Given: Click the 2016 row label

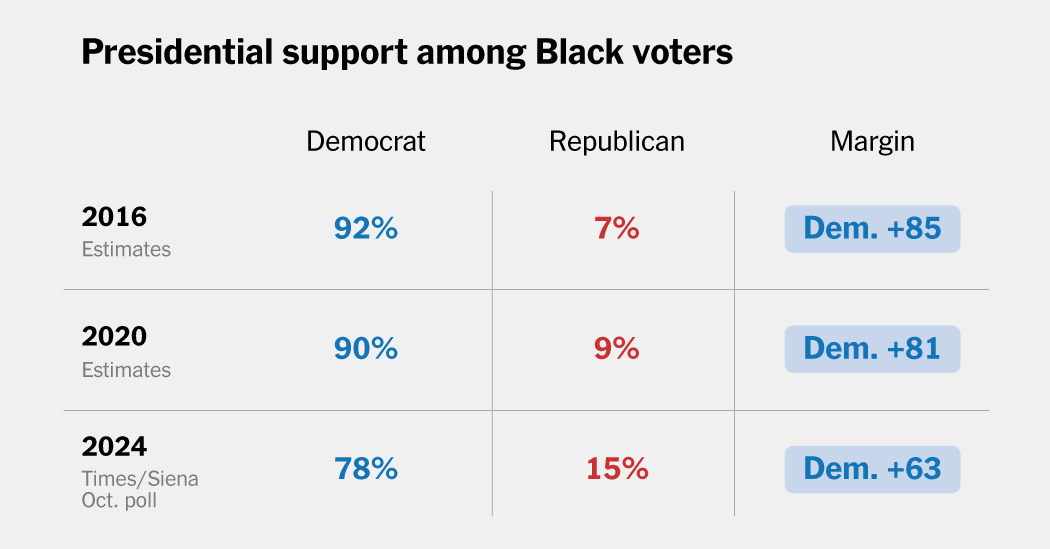Looking at the screenshot, I should click(x=114, y=217).
